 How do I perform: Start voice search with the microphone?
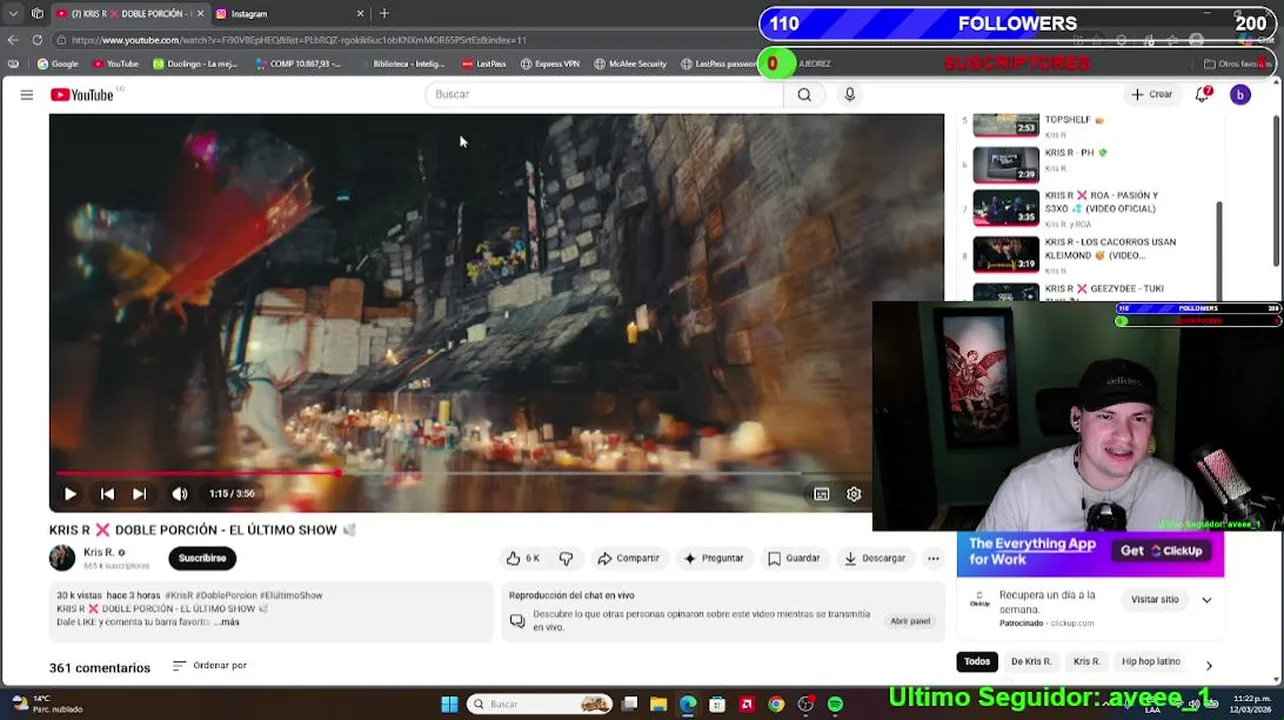[x=850, y=94]
